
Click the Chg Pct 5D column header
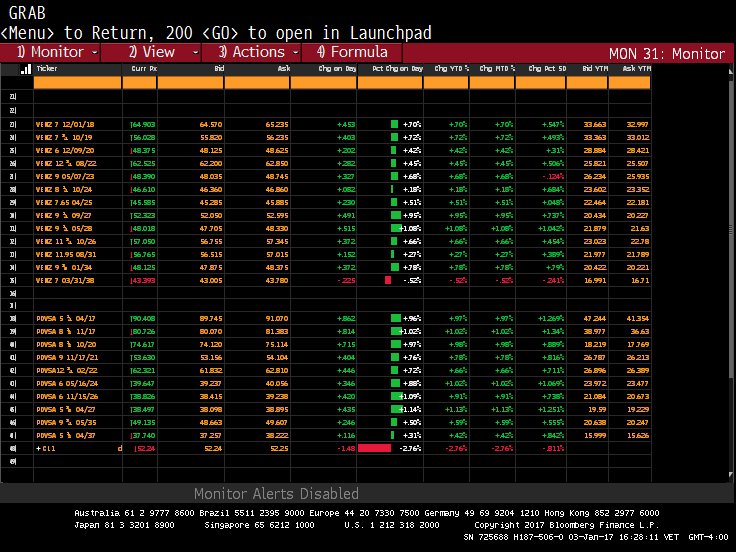point(547,69)
